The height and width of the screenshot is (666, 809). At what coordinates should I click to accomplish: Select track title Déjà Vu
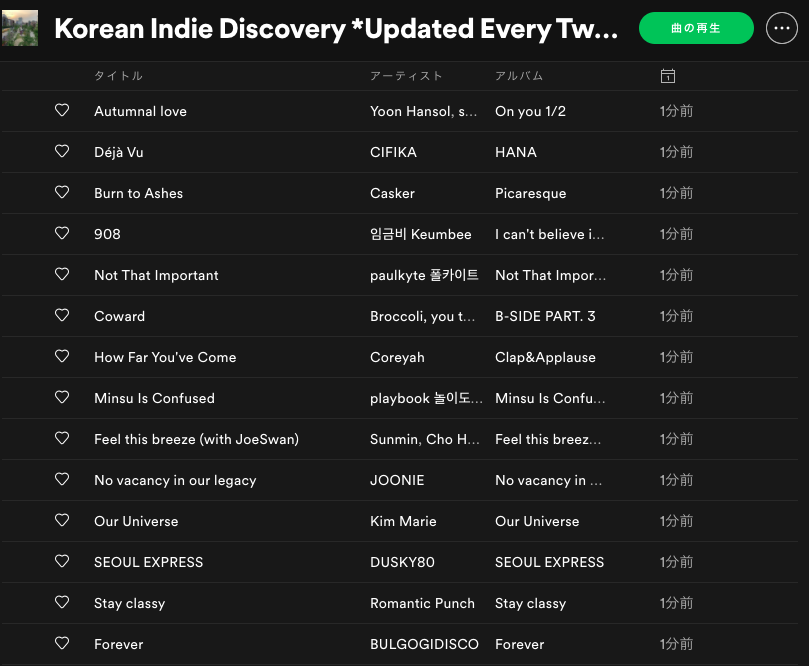[x=119, y=152]
